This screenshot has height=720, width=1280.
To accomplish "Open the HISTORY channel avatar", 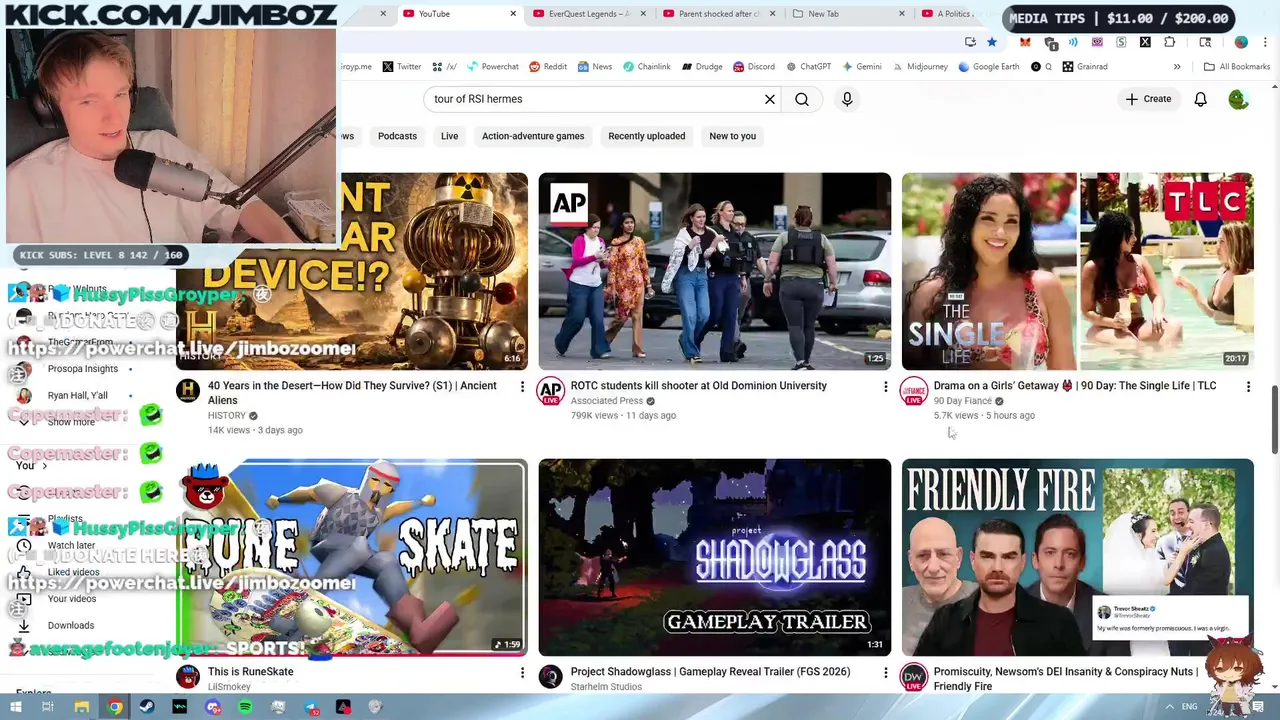I will pyautogui.click(x=188, y=390).
